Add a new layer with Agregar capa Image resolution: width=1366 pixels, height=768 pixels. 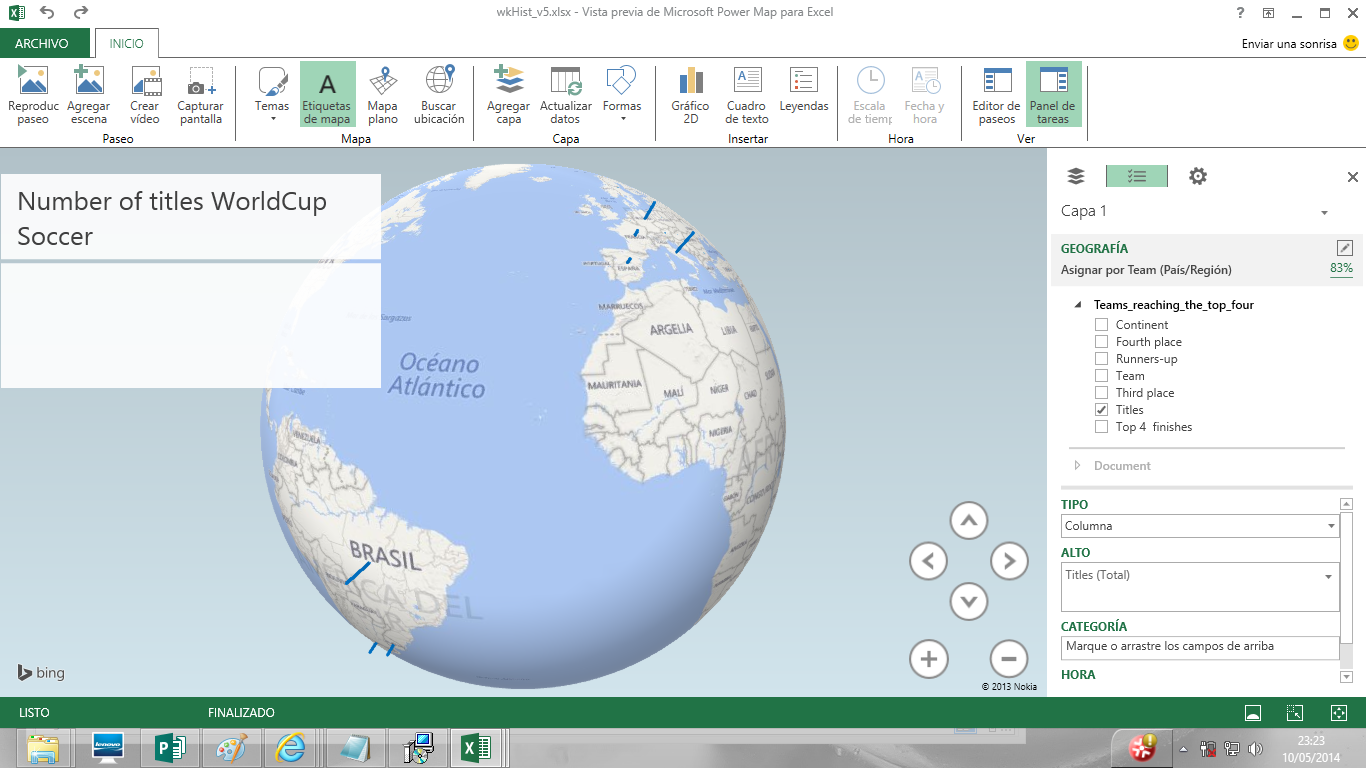click(x=508, y=93)
